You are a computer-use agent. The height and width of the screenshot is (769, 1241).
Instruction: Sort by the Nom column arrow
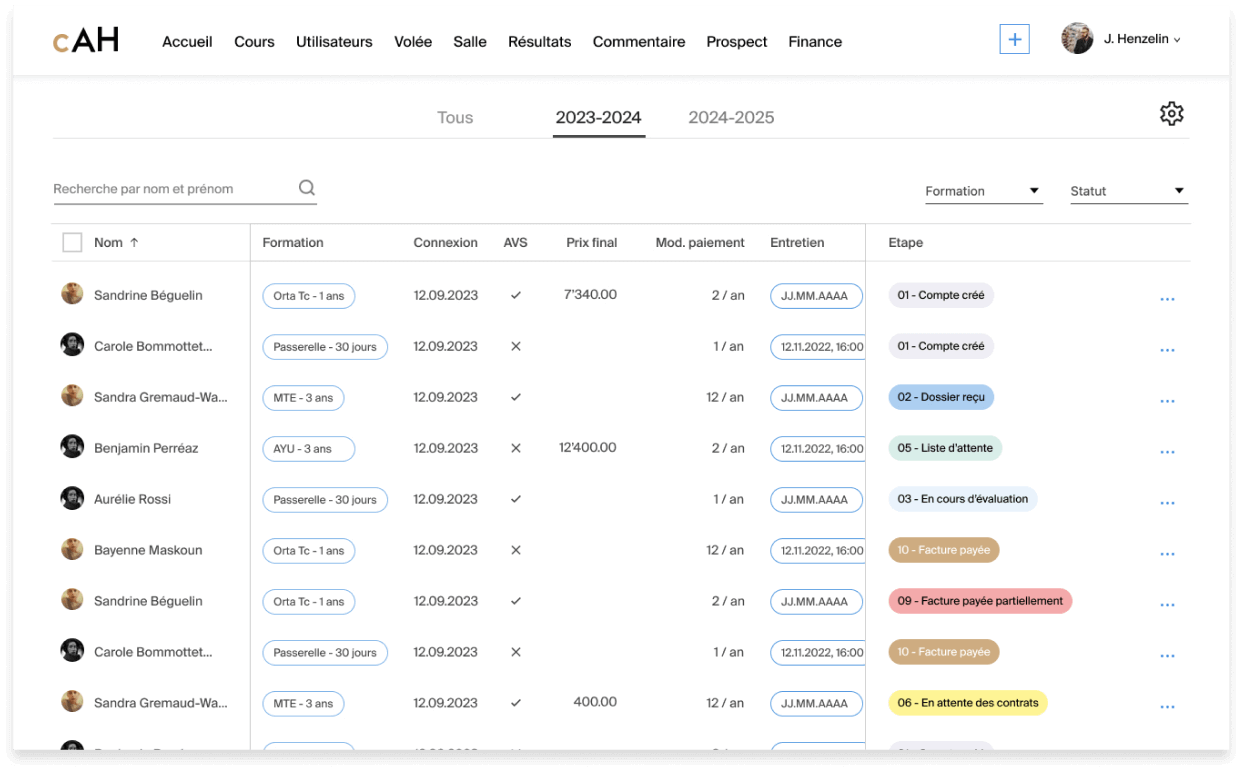(134, 242)
